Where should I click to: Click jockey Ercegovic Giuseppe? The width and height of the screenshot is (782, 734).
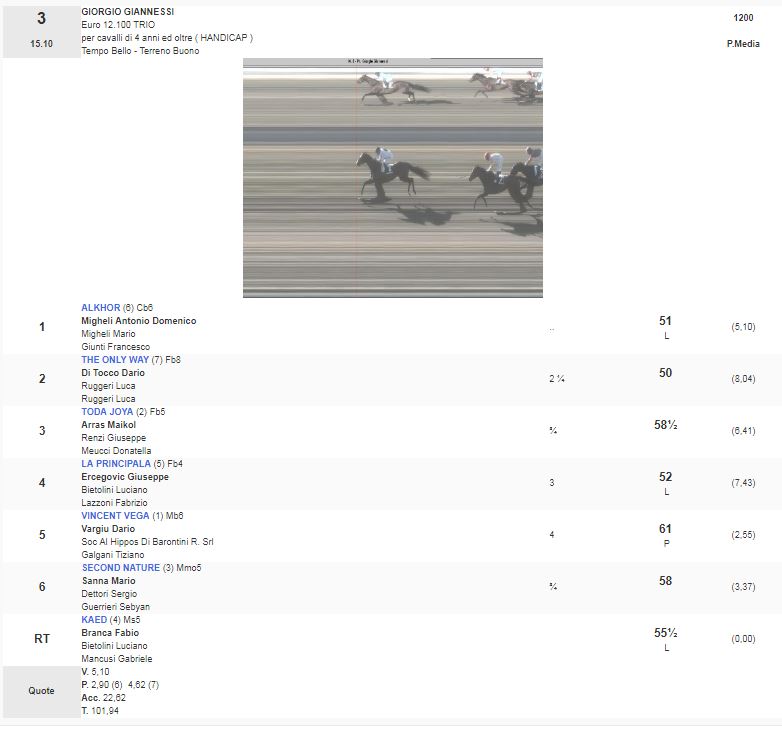125,477
